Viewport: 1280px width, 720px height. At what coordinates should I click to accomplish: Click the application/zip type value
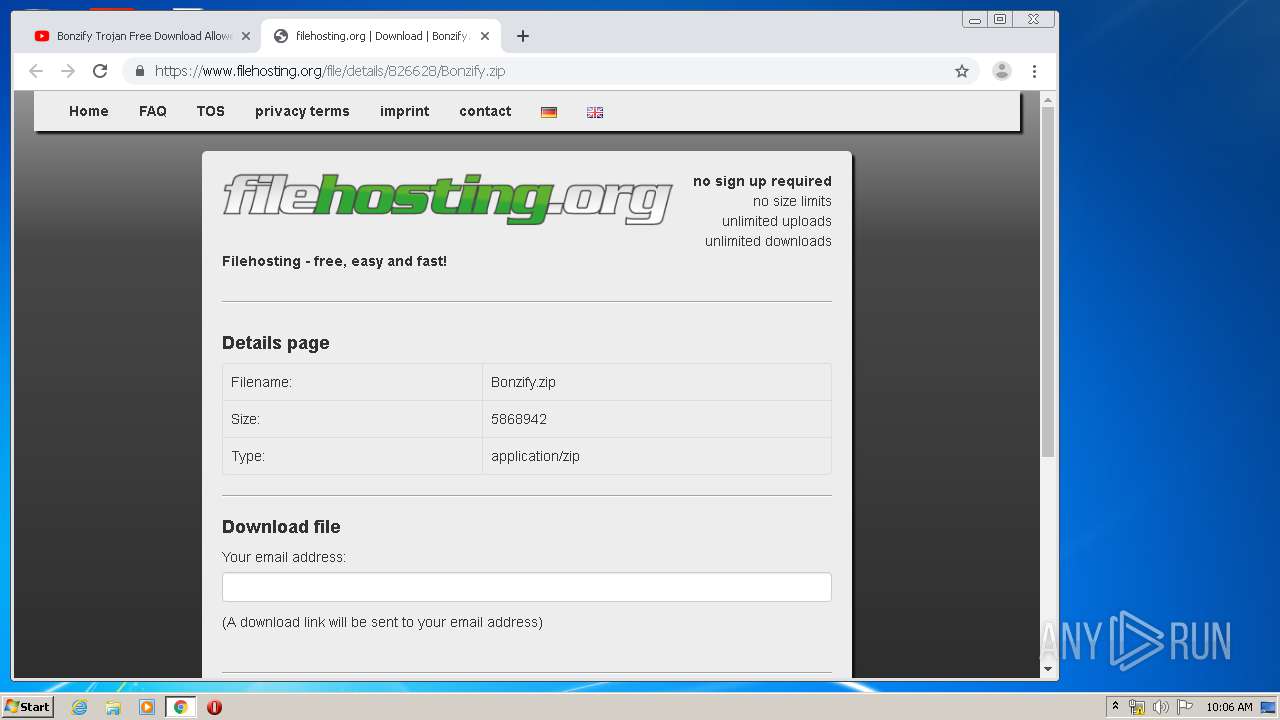535,456
